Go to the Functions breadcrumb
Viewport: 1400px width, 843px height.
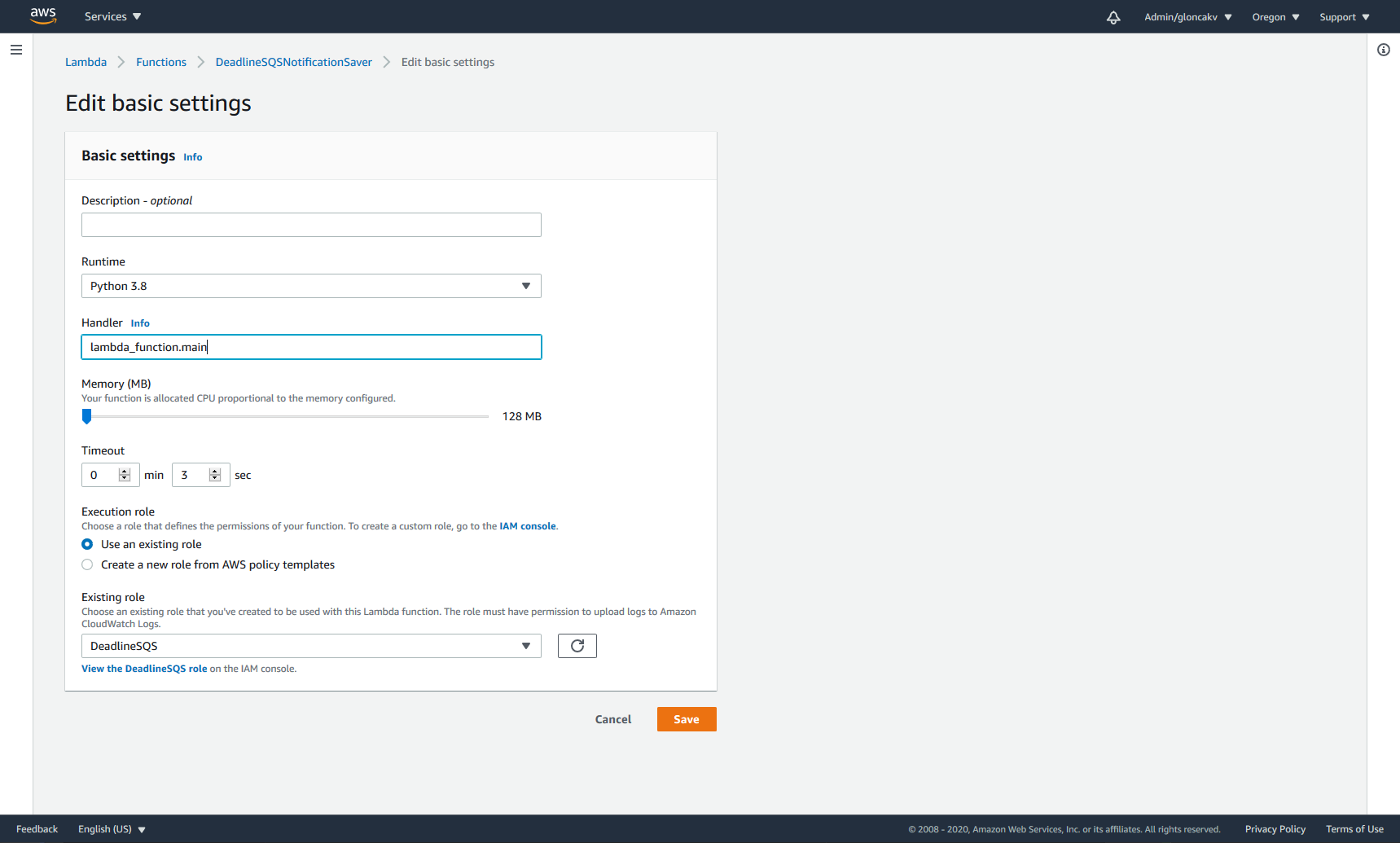[x=161, y=62]
